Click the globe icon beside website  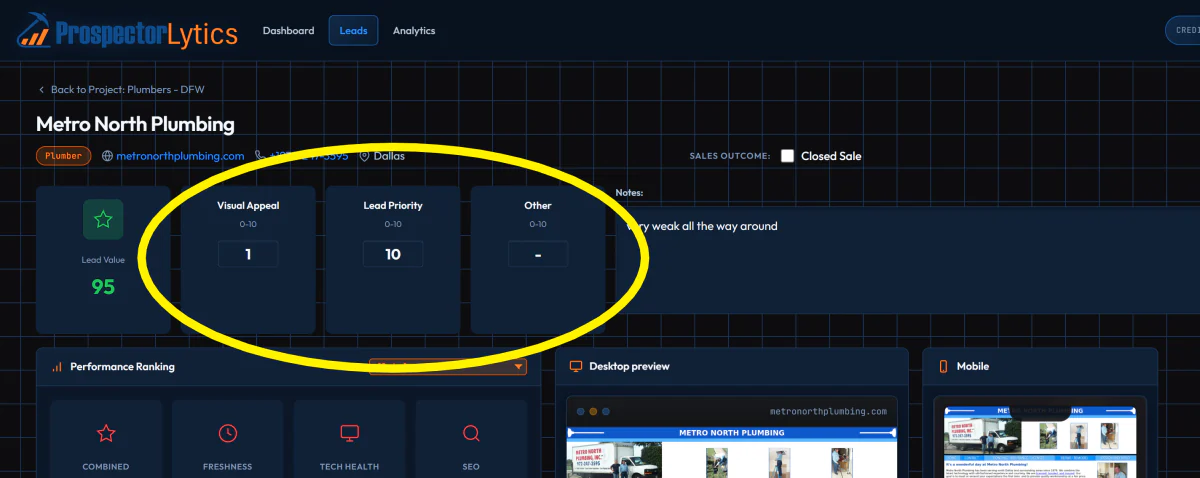[x=108, y=156]
